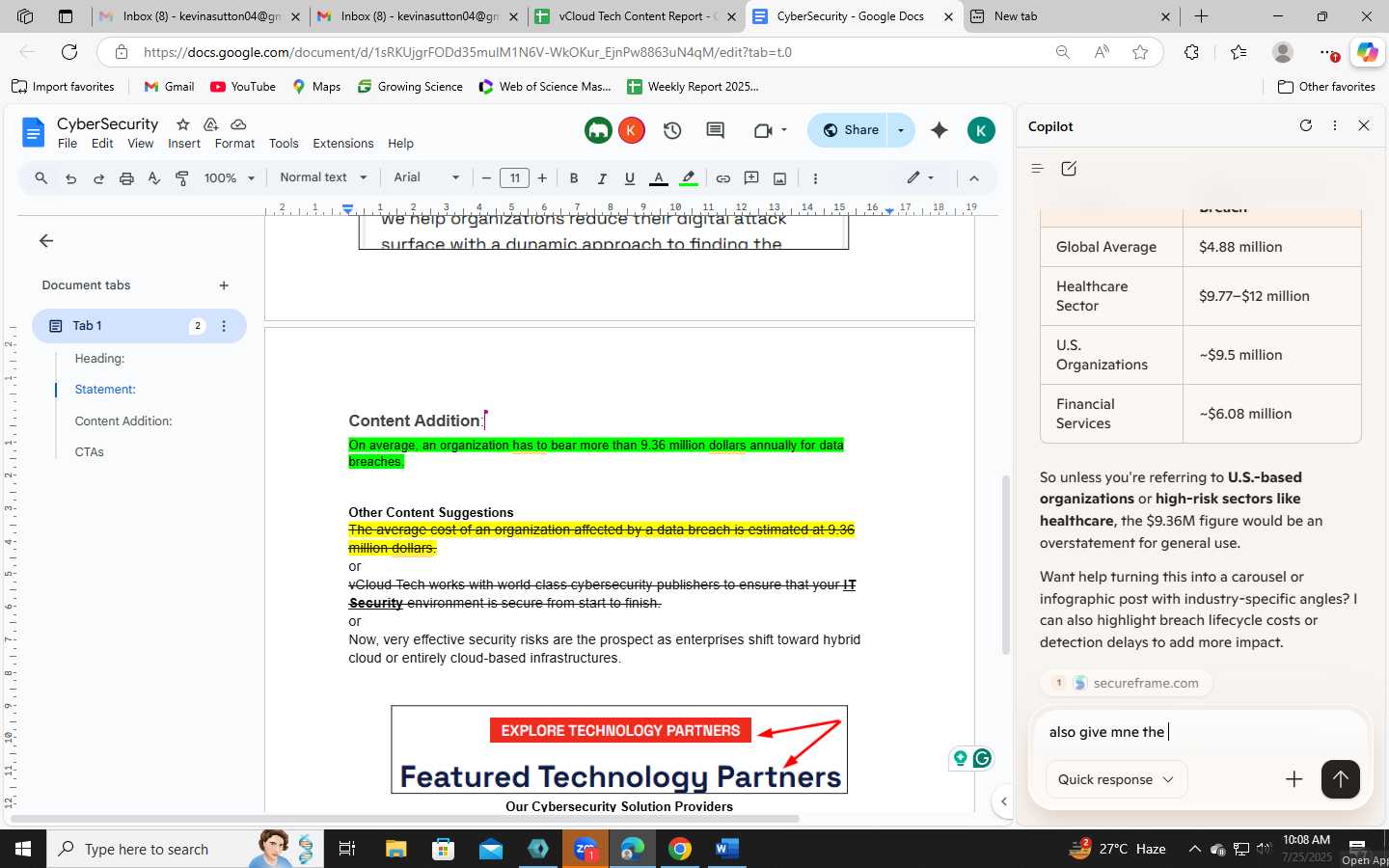Open more toolbar options
1389x868 pixels.
pyautogui.click(x=815, y=177)
